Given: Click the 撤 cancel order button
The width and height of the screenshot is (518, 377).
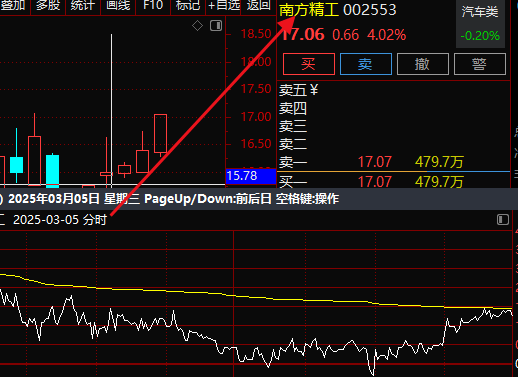Looking at the screenshot, I should [423, 64].
